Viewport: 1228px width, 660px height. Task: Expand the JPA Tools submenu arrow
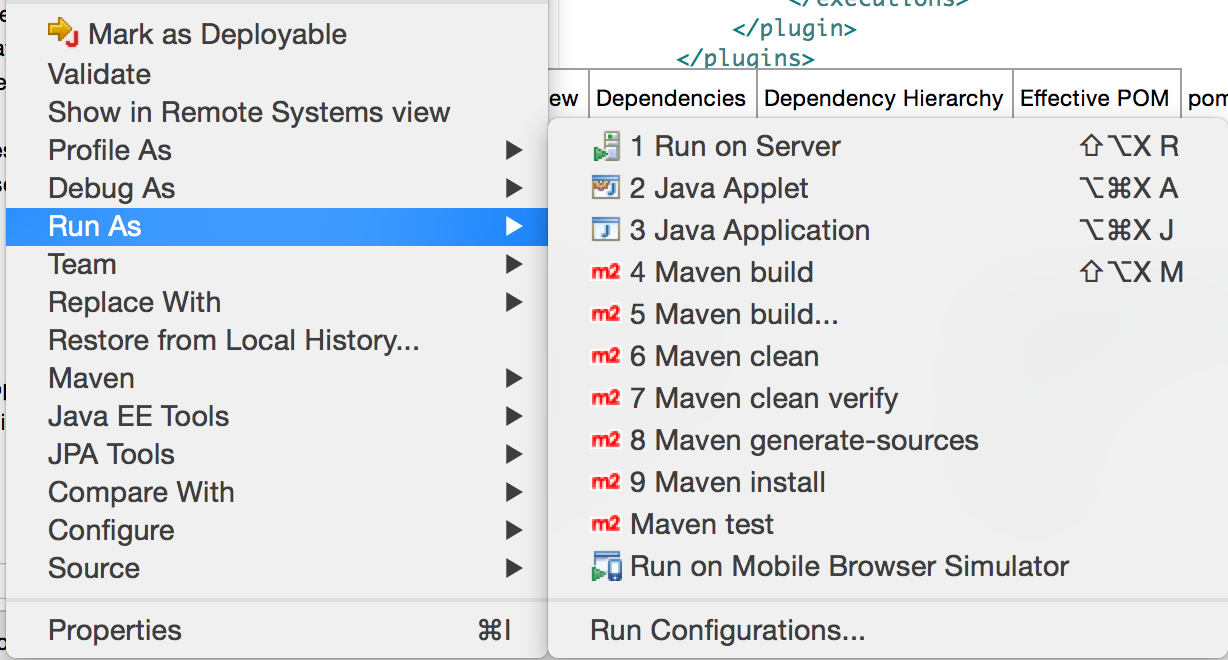pos(514,455)
